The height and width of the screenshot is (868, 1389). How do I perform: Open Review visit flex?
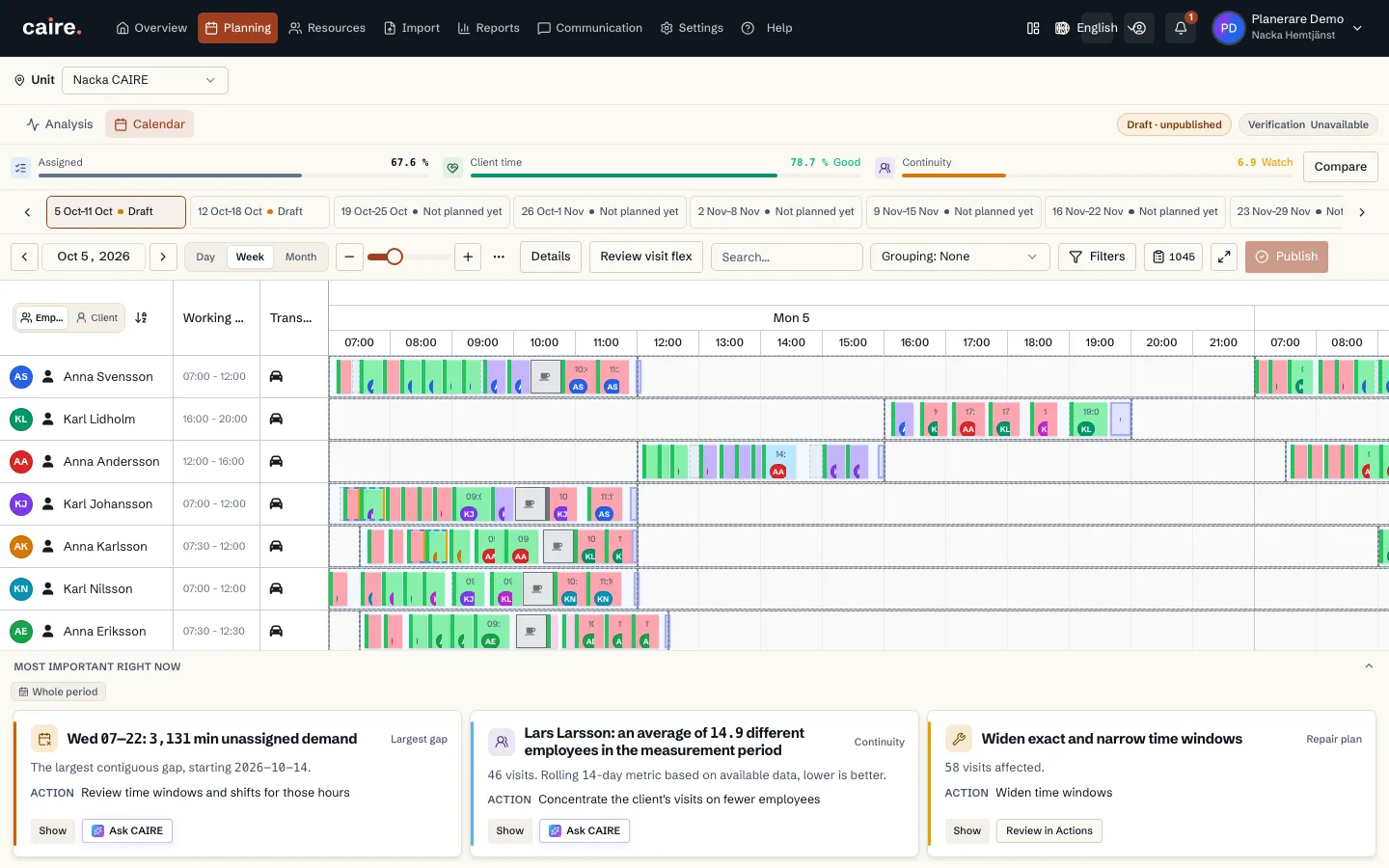click(646, 257)
